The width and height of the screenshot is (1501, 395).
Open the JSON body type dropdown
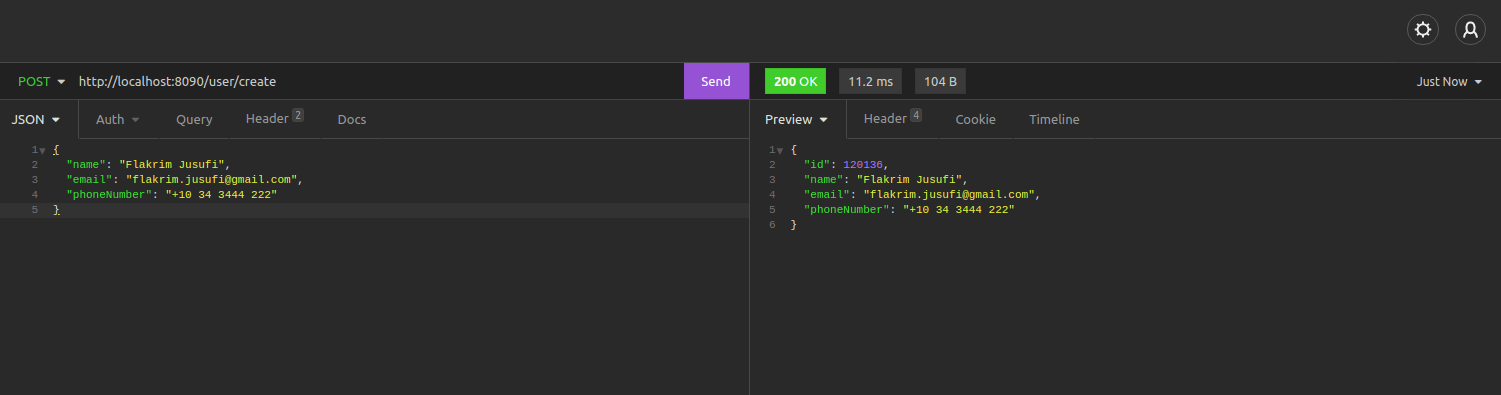(36, 119)
